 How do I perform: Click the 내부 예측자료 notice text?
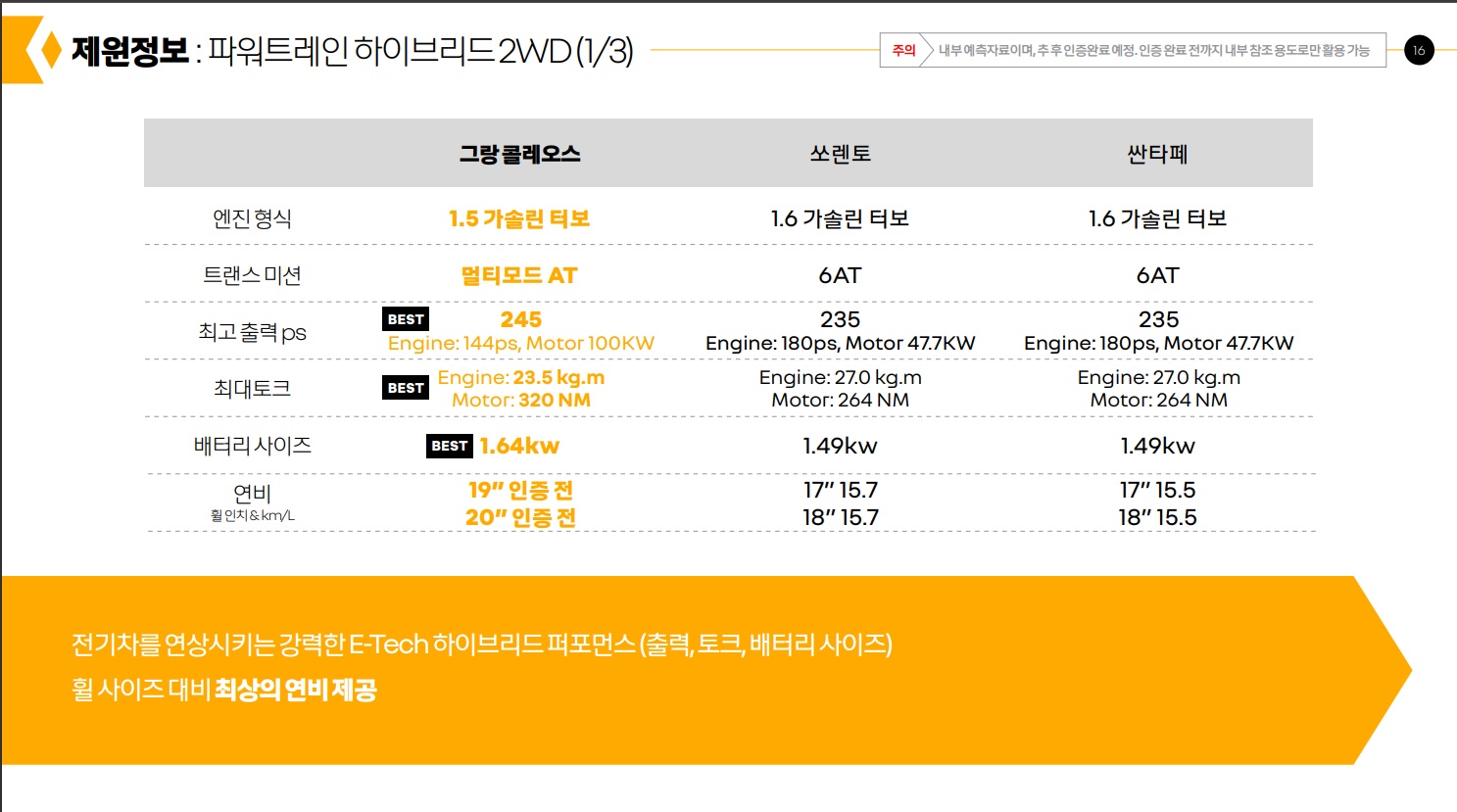click(1153, 50)
